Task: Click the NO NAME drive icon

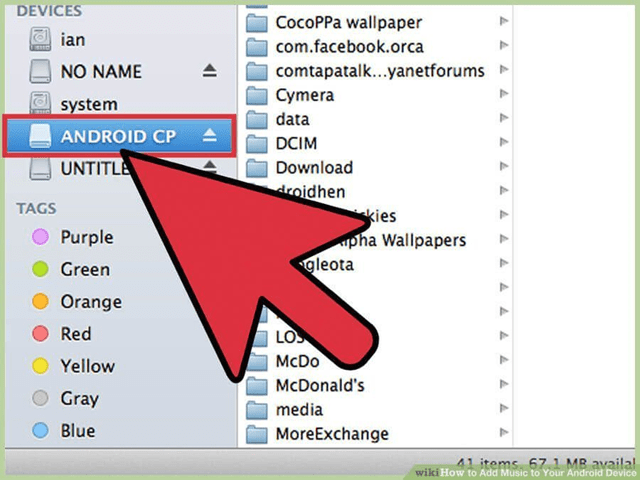Action: pyautogui.click(x=40, y=71)
